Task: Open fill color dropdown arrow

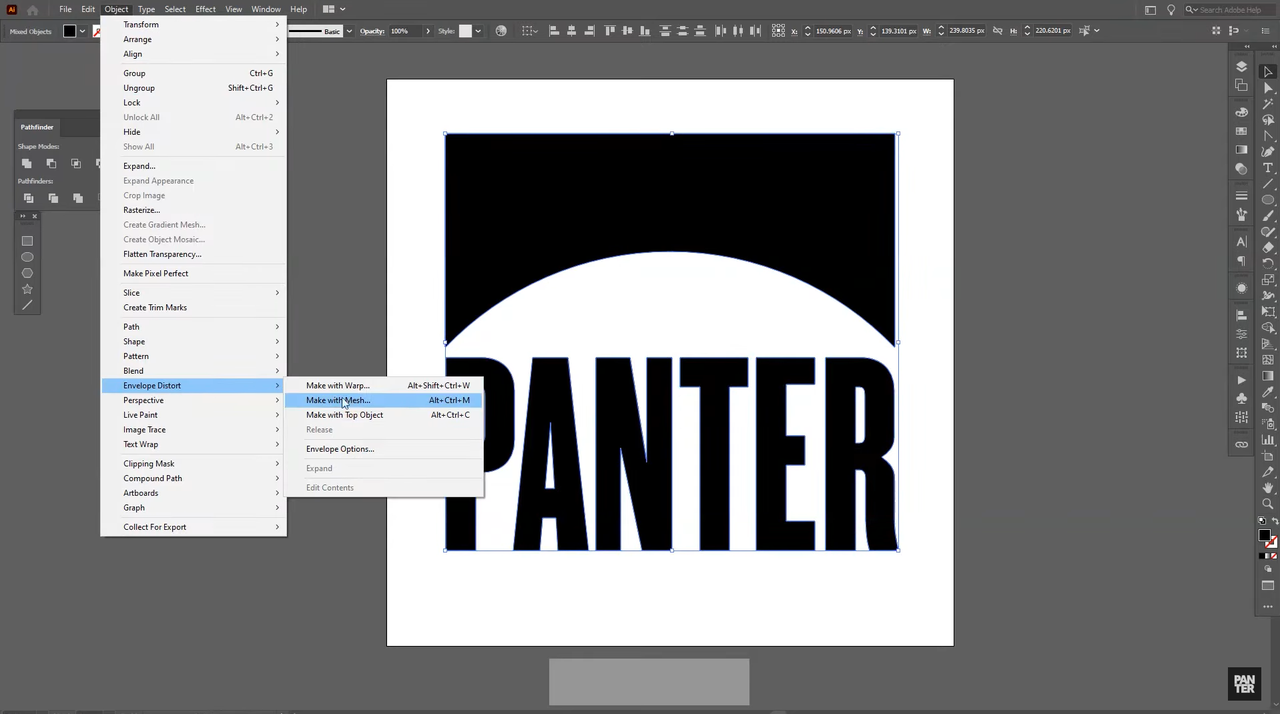Action: 83,31
